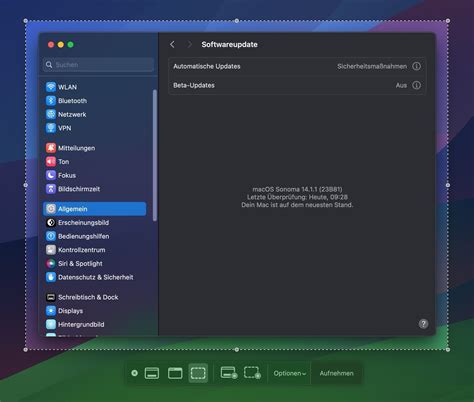Image resolution: width=474 pixels, height=402 pixels.
Task: Select Fokus label in the sidebar
Action: coord(67,175)
